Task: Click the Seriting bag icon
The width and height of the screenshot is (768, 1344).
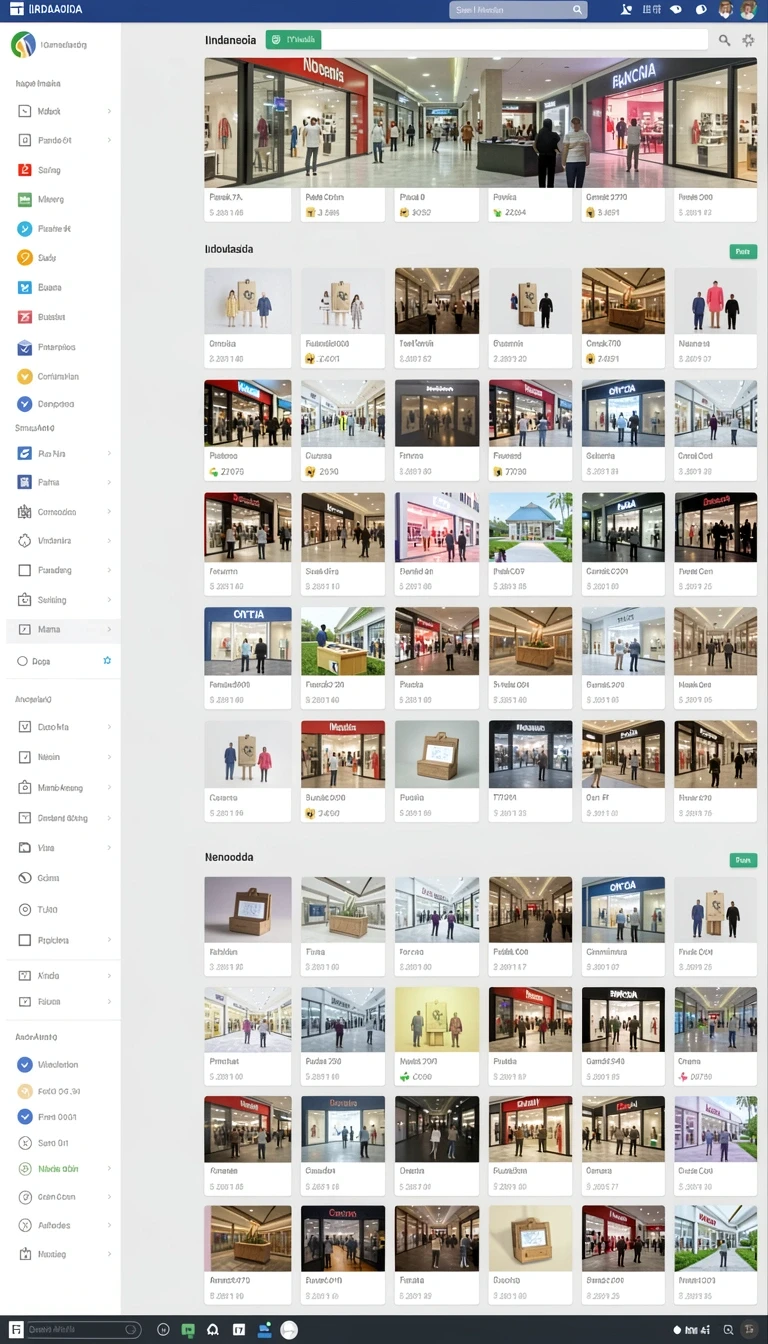Action: 25,600
